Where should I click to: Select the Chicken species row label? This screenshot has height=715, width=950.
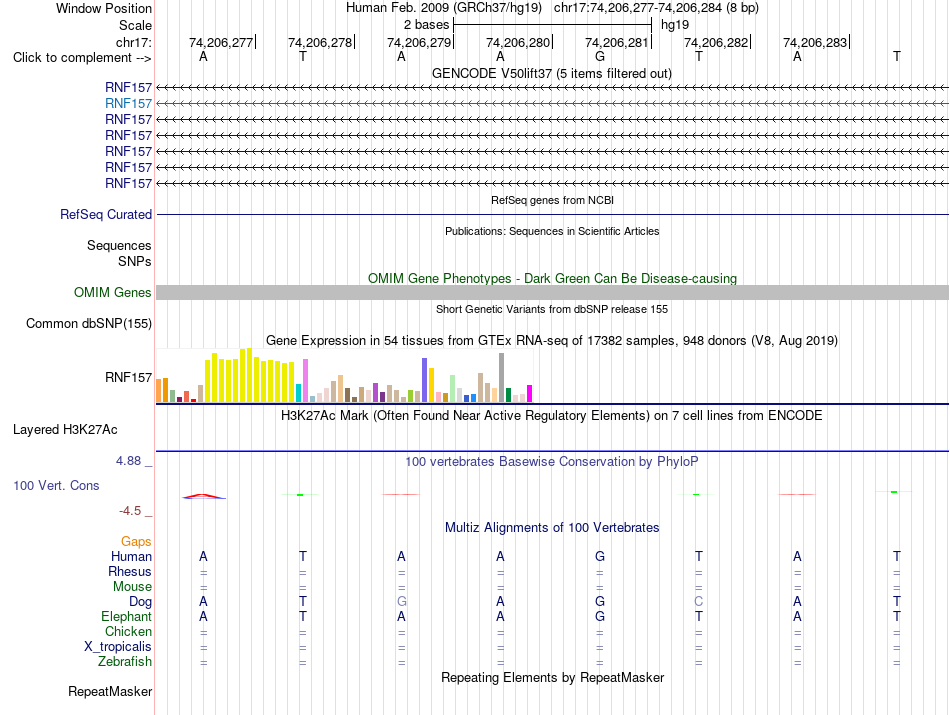pos(128,631)
